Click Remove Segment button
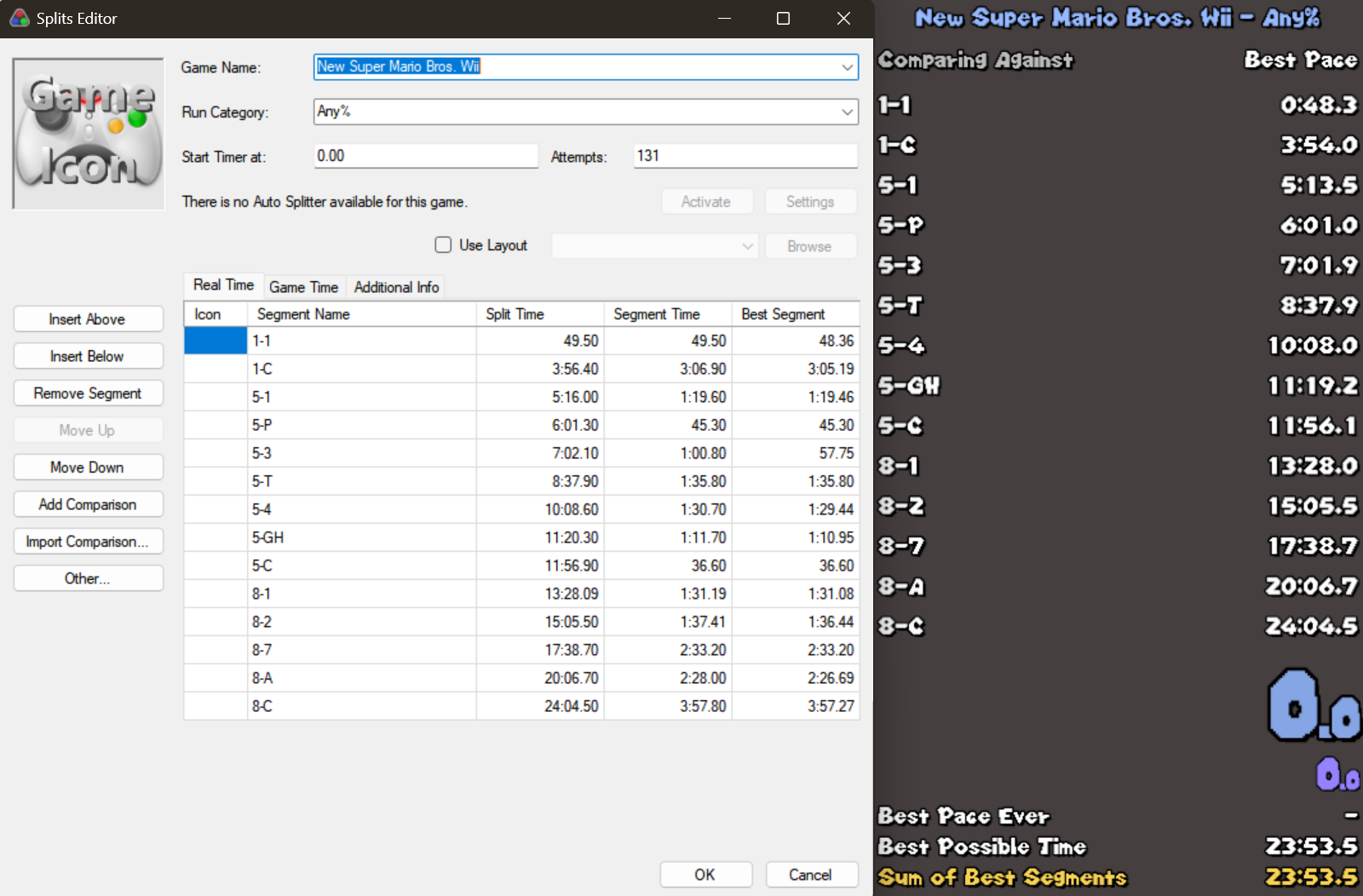Viewport: 1363px width, 896px height. 88,393
